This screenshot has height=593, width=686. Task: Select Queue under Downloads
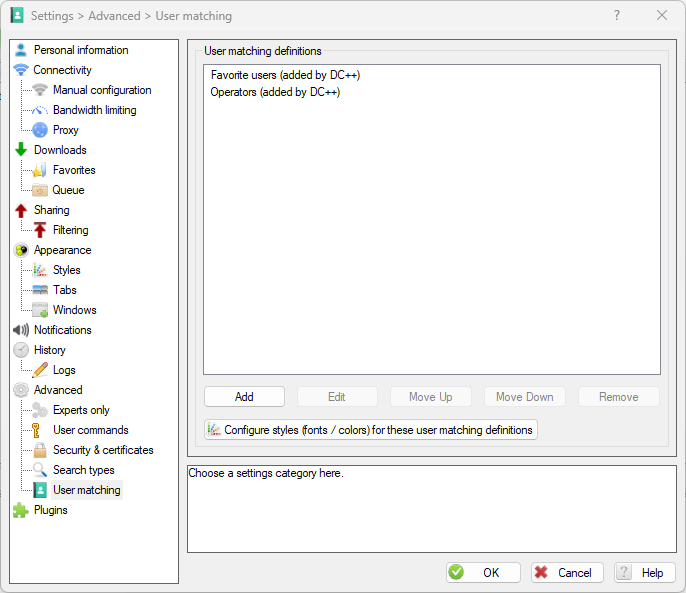(68, 190)
